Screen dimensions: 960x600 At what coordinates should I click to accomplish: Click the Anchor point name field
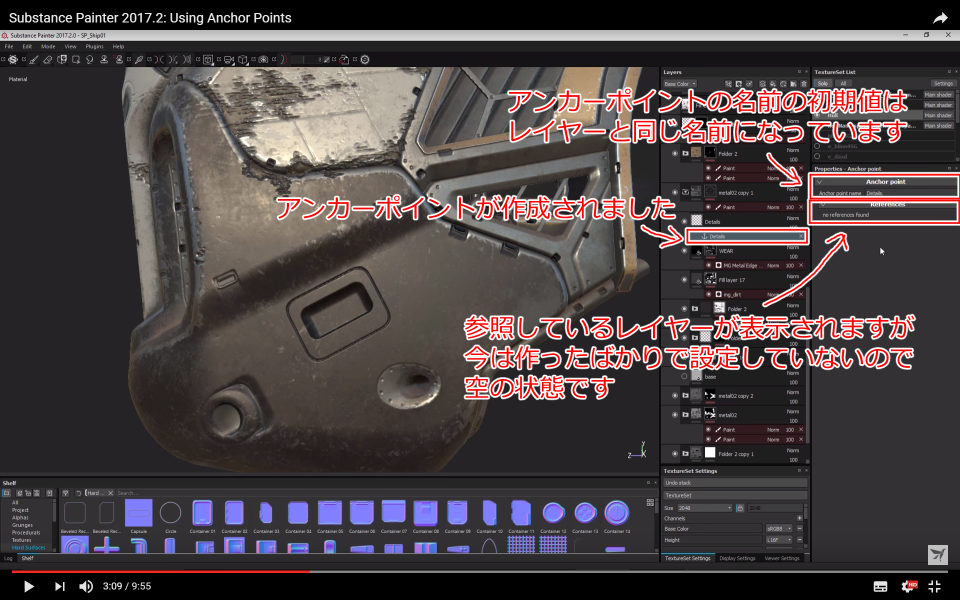[x=911, y=193]
